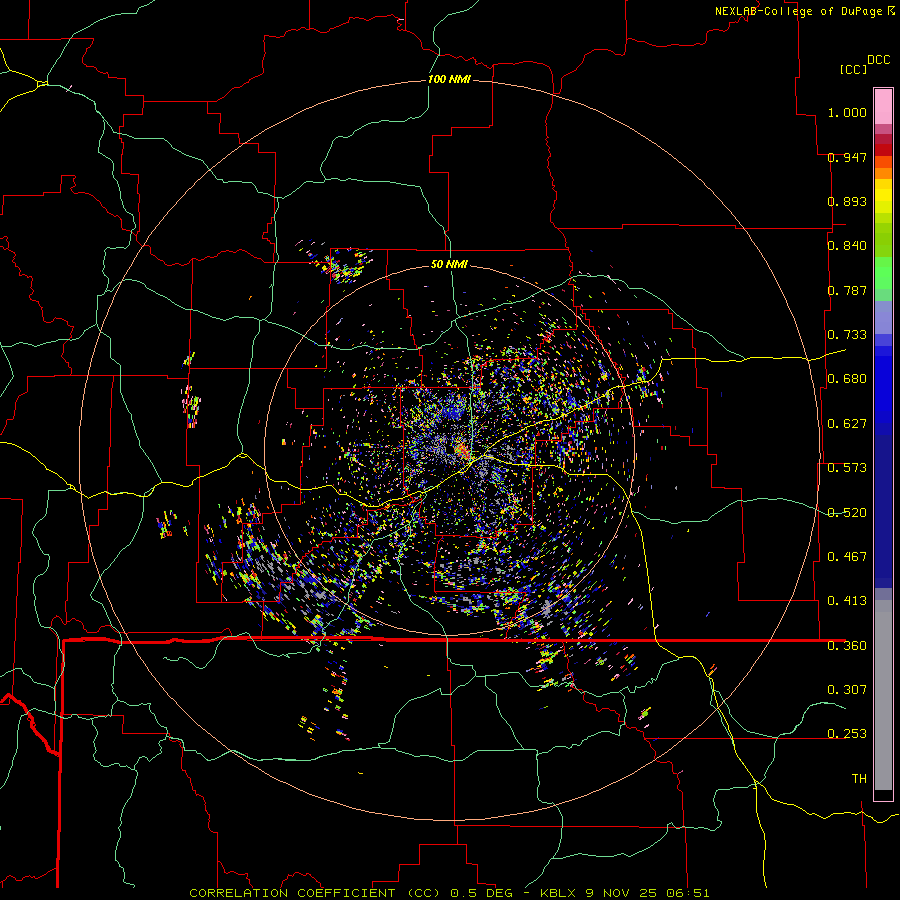Click the 0.787 scale value
The width and height of the screenshot is (900, 900).
(x=847, y=290)
